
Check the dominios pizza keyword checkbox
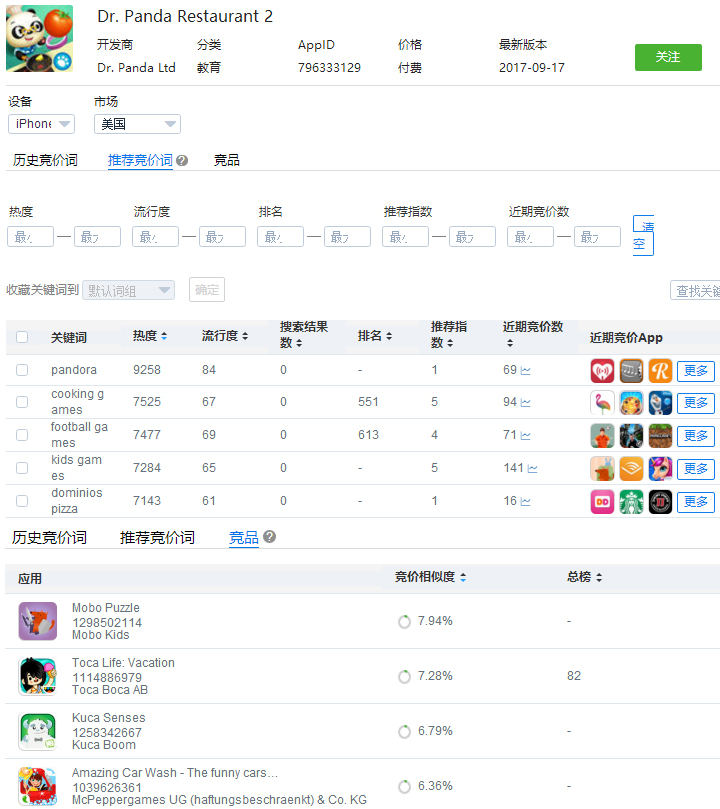tap(22, 501)
